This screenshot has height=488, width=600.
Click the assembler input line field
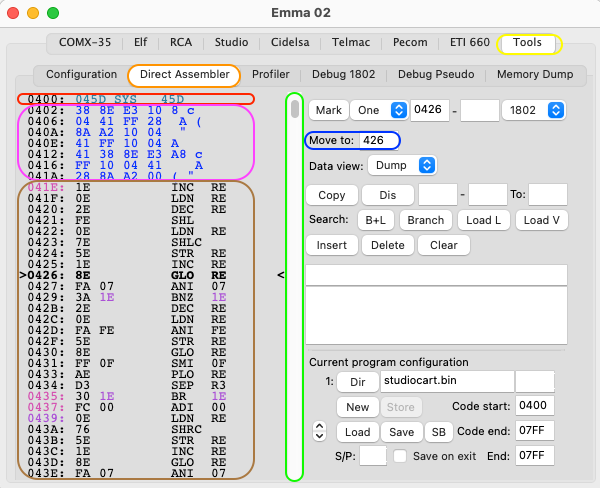436,275
